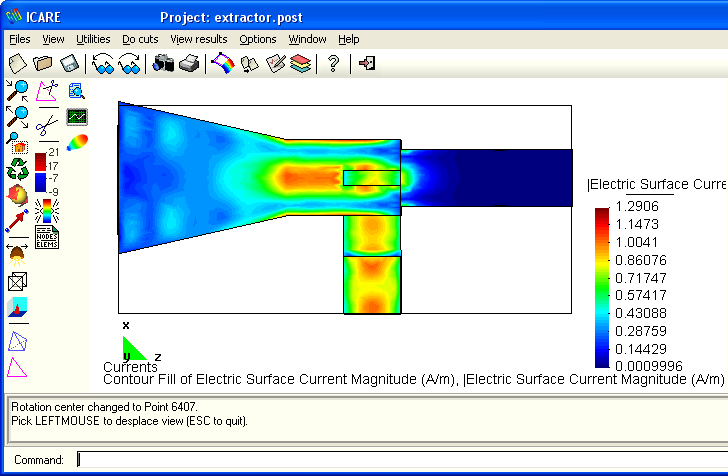Click into the Command input field
728x476 pixels.
click(x=402, y=459)
